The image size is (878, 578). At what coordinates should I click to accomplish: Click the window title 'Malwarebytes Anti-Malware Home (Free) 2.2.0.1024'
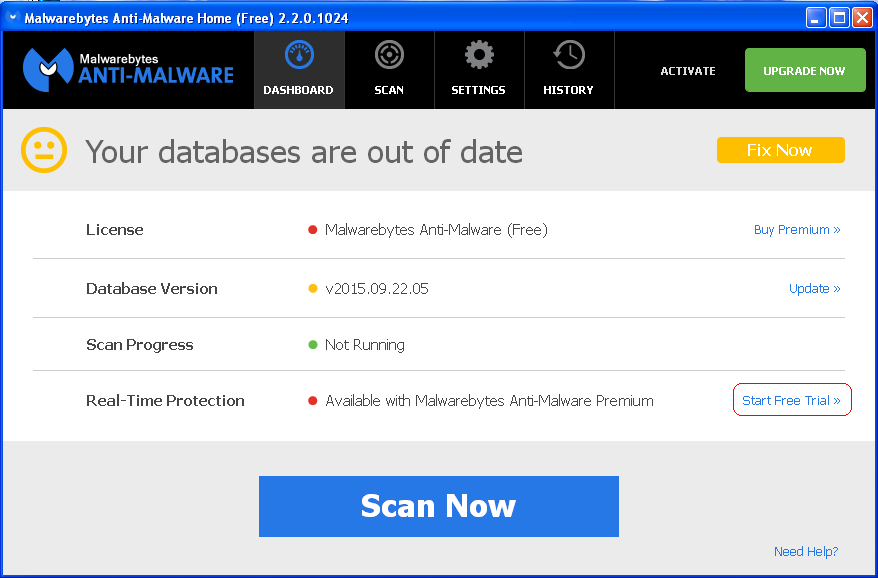tap(186, 18)
